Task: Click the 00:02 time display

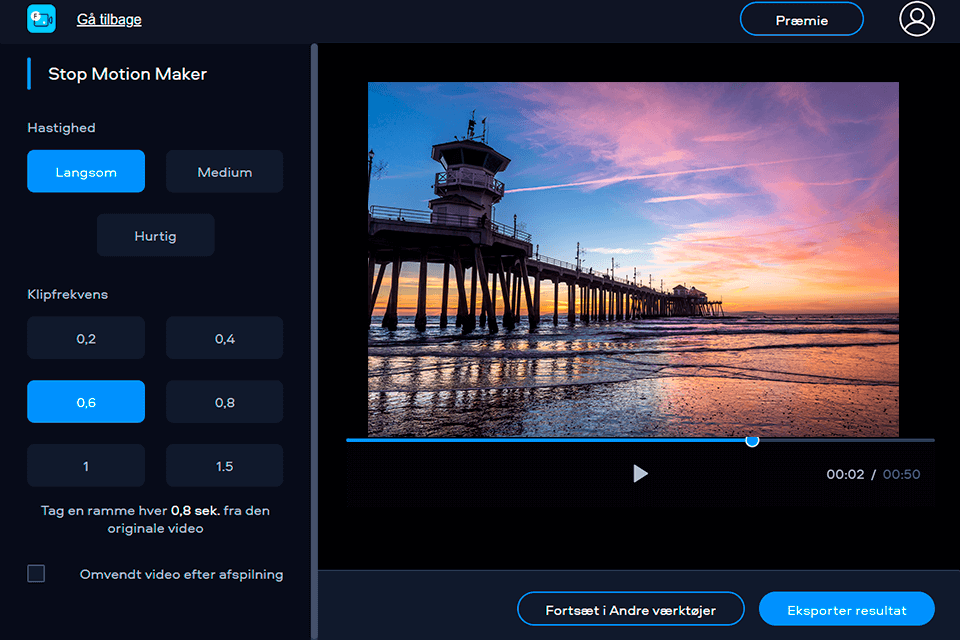Action: tap(843, 474)
